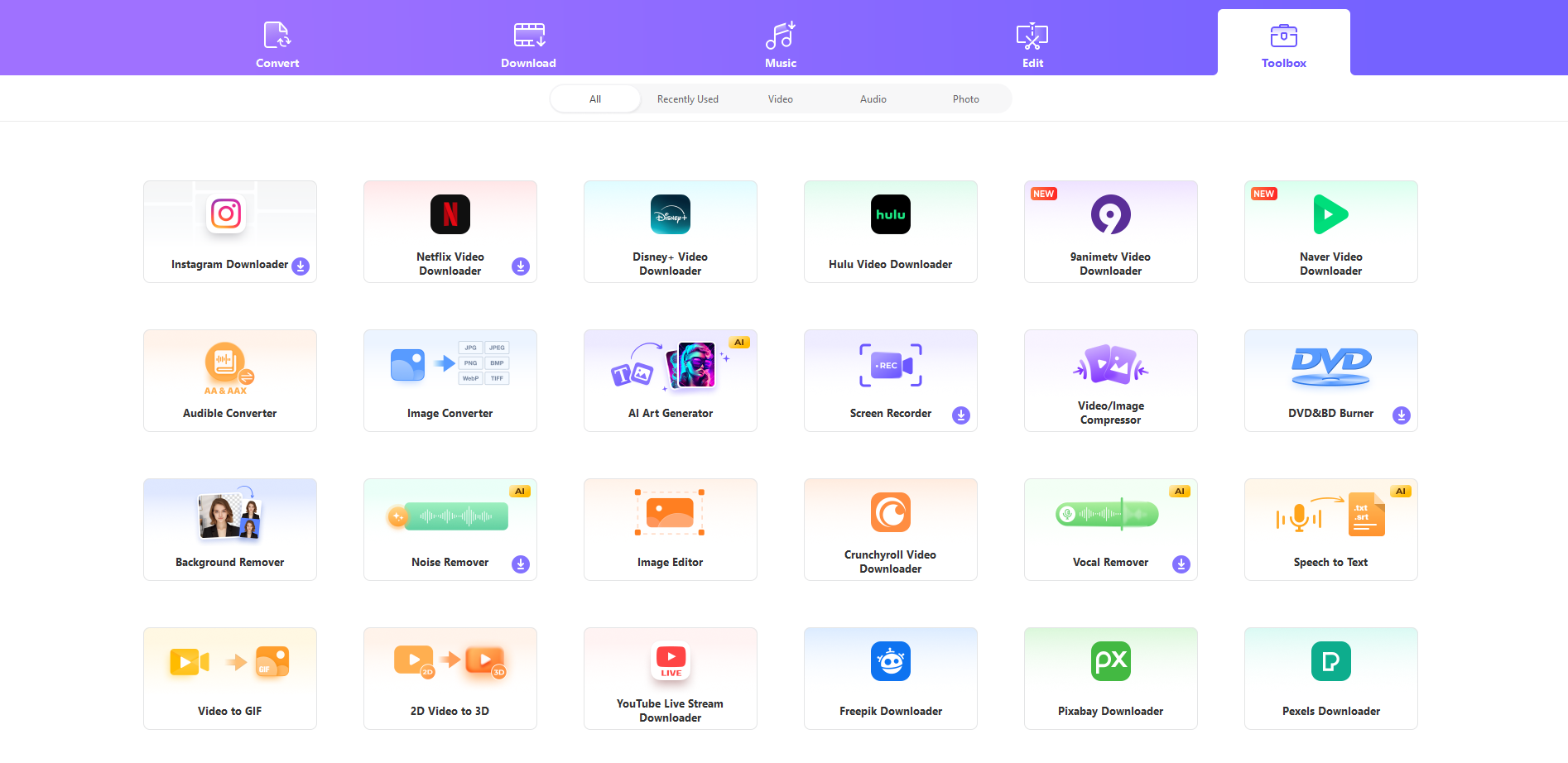Viewport: 1568px width, 763px height.
Task: Click the Noise Remover waveform icon
Action: 448,516
